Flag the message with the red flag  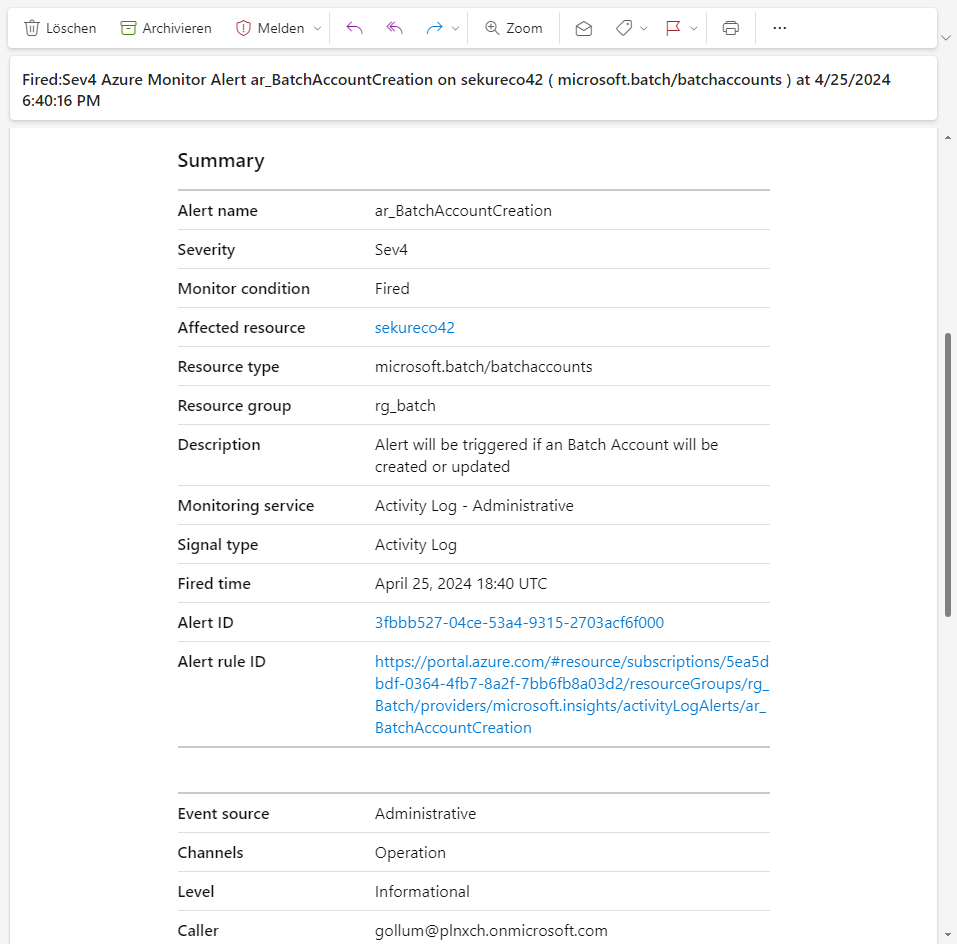pyautogui.click(x=673, y=28)
